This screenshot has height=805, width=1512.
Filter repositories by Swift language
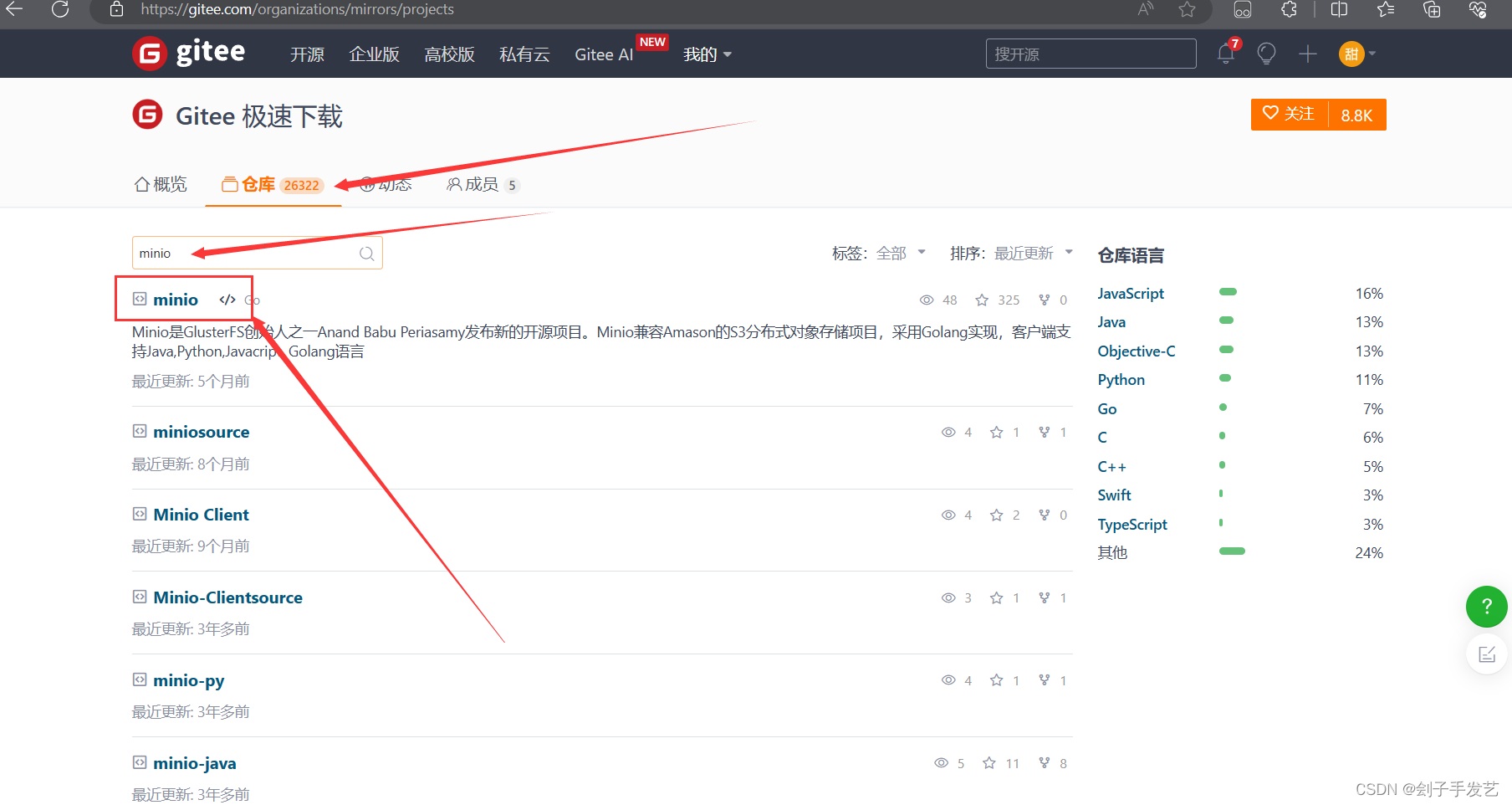(x=1114, y=495)
